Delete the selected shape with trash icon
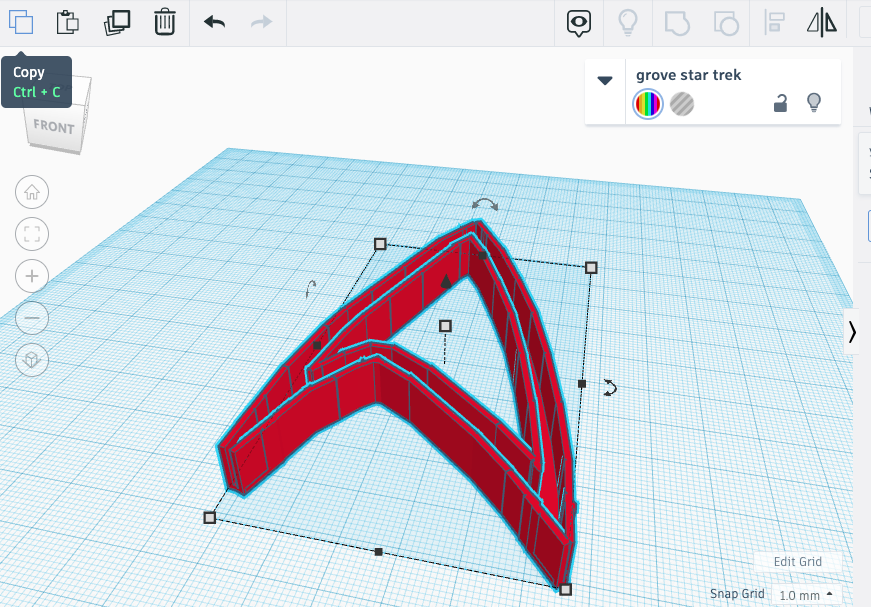Image resolution: width=871 pixels, height=607 pixels. click(164, 22)
